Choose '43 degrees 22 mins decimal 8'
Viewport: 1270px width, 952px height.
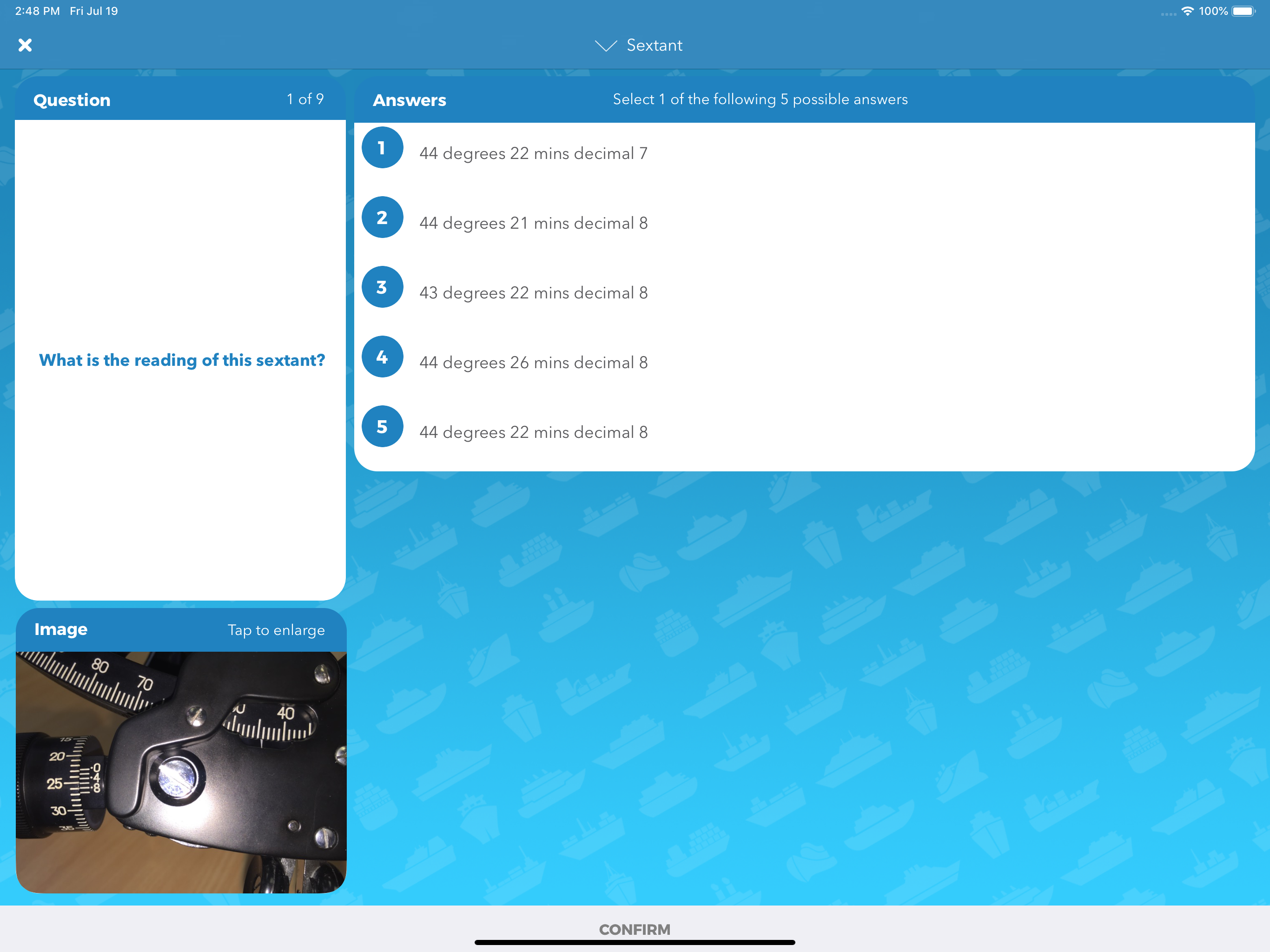point(533,293)
